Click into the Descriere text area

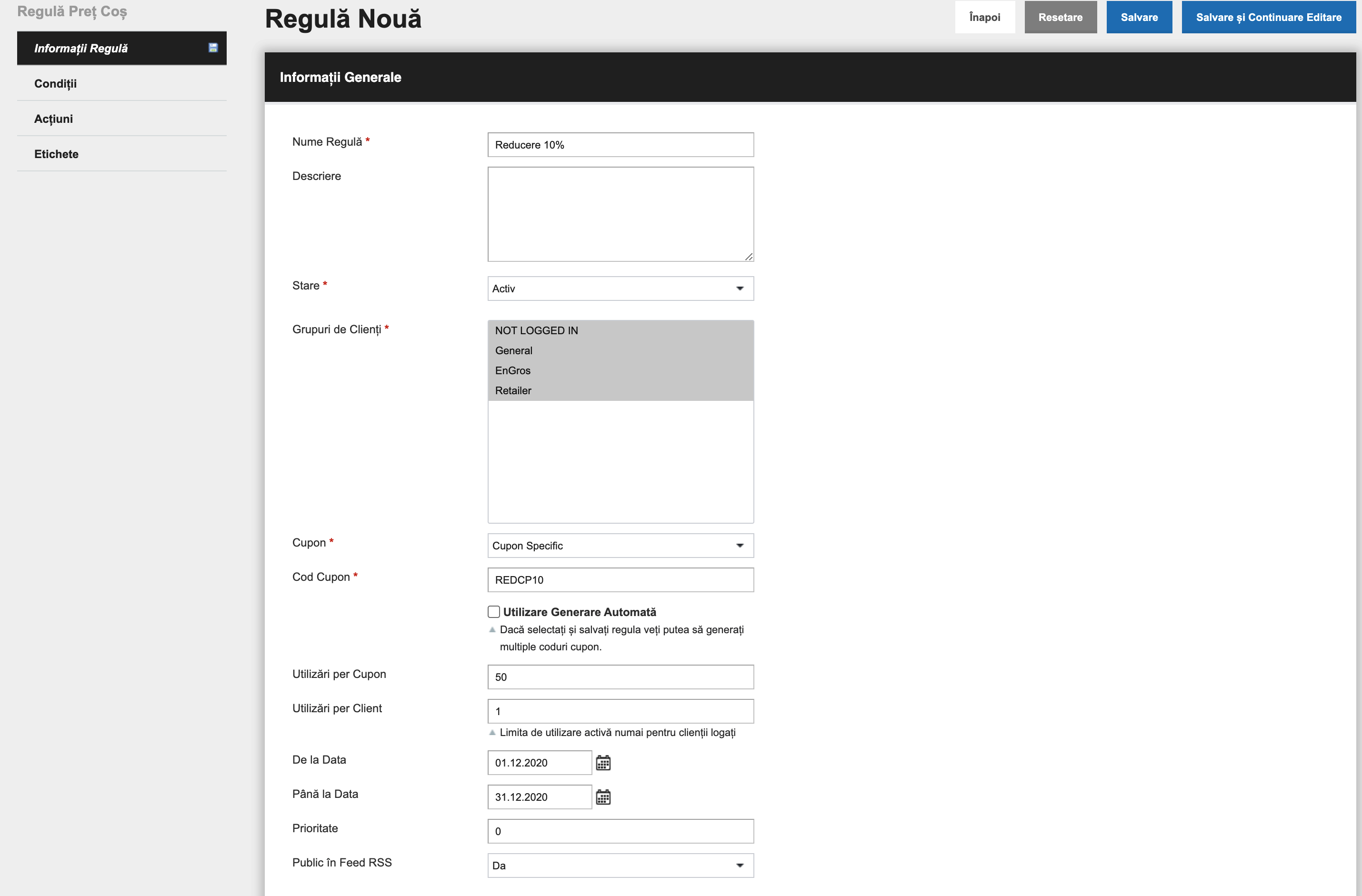[621, 214]
